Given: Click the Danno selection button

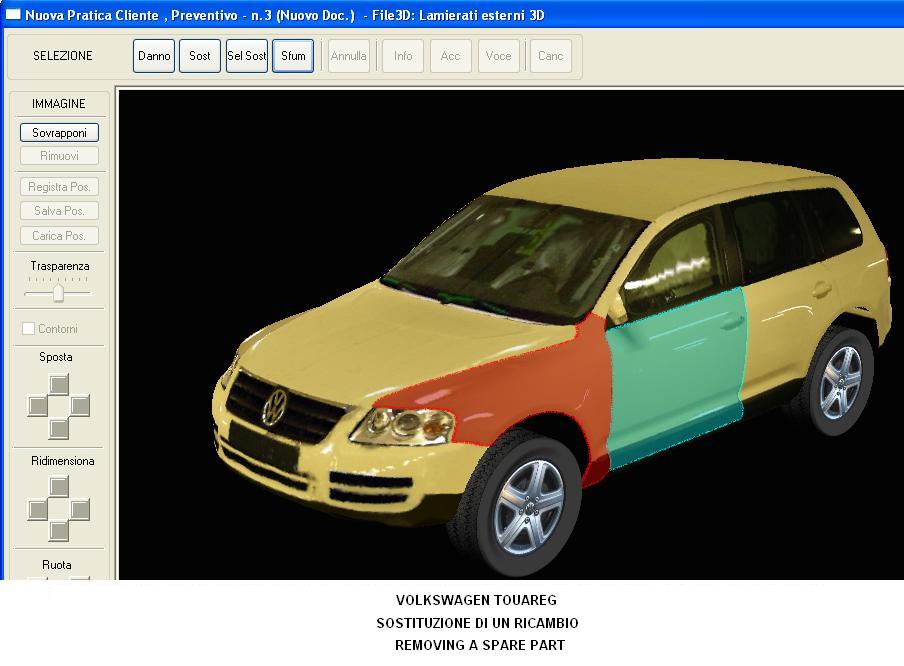Looking at the screenshot, I should coord(154,56).
